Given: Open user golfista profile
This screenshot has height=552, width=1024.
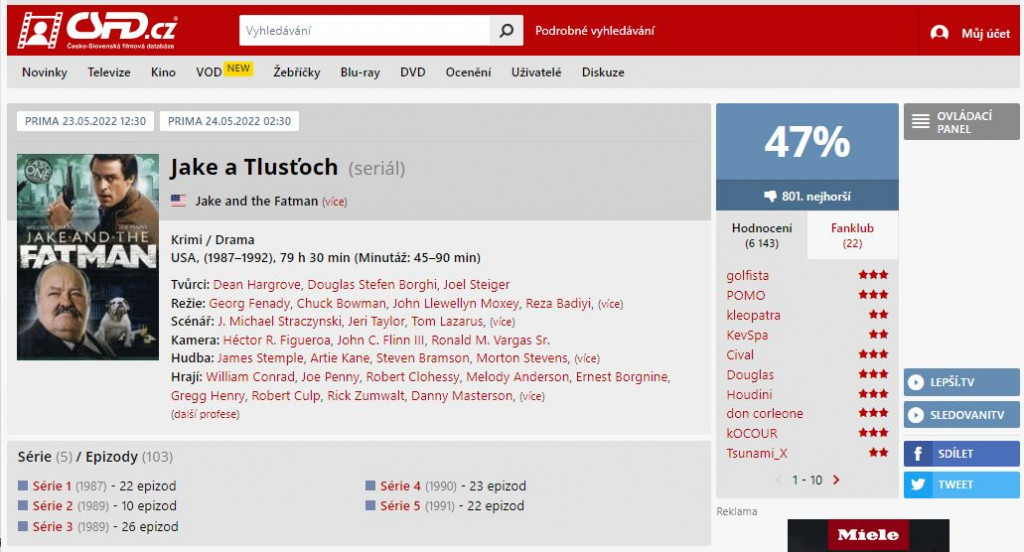Looking at the screenshot, I should pyautogui.click(x=748, y=275).
